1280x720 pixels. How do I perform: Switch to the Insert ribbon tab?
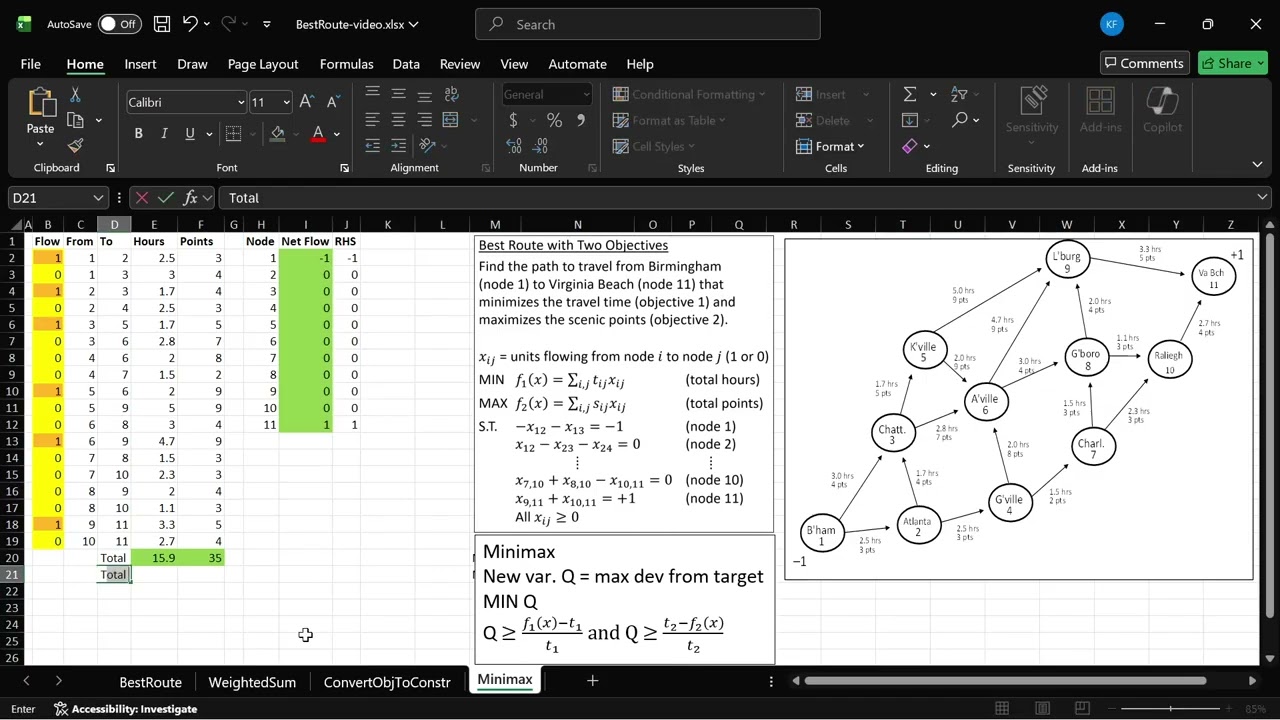coord(140,64)
